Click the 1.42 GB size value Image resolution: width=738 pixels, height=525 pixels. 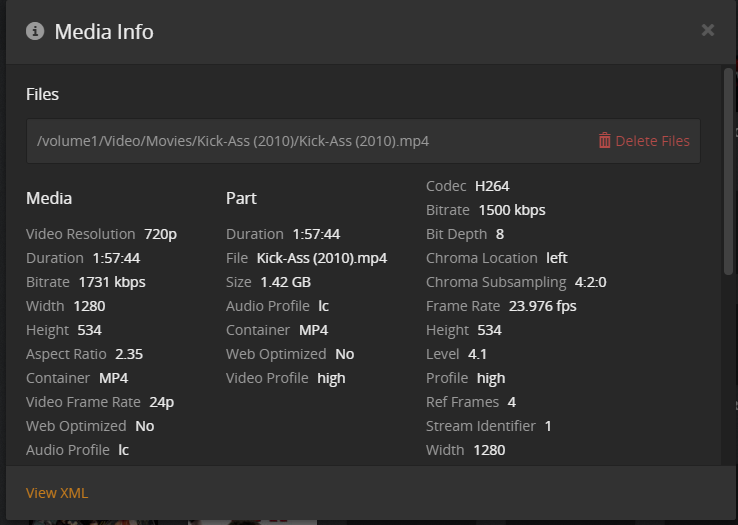285,282
